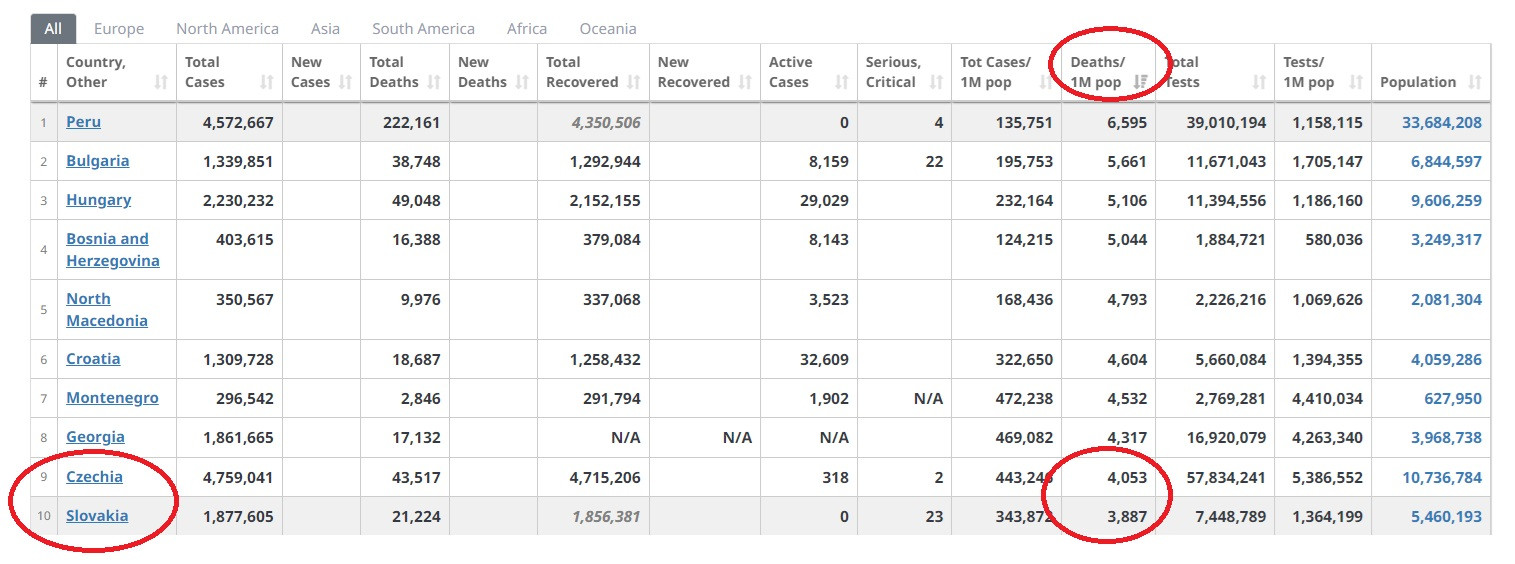Open the Peru country link
The image size is (1515, 564).
[83, 122]
